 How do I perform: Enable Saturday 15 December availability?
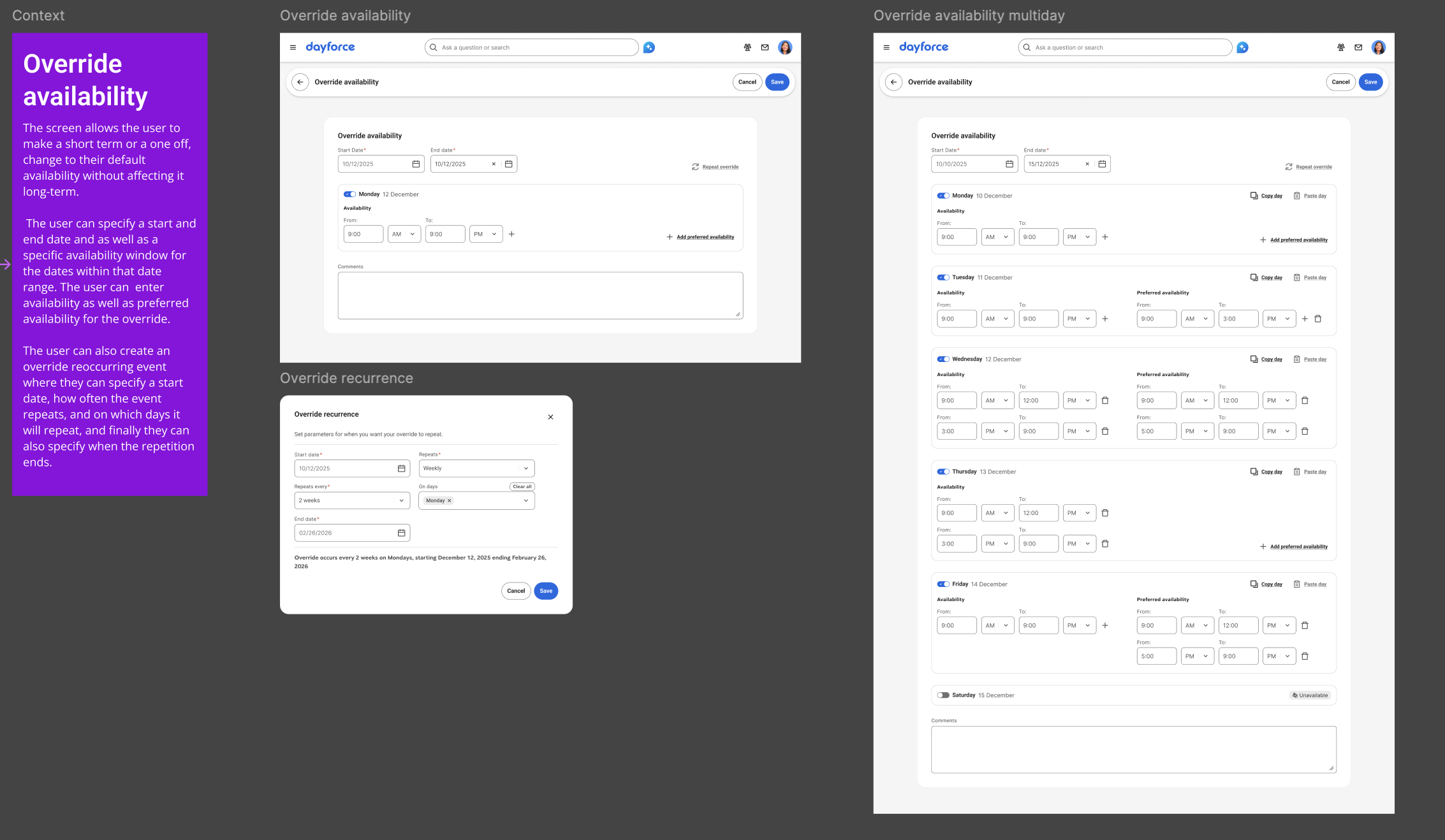tap(943, 695)
